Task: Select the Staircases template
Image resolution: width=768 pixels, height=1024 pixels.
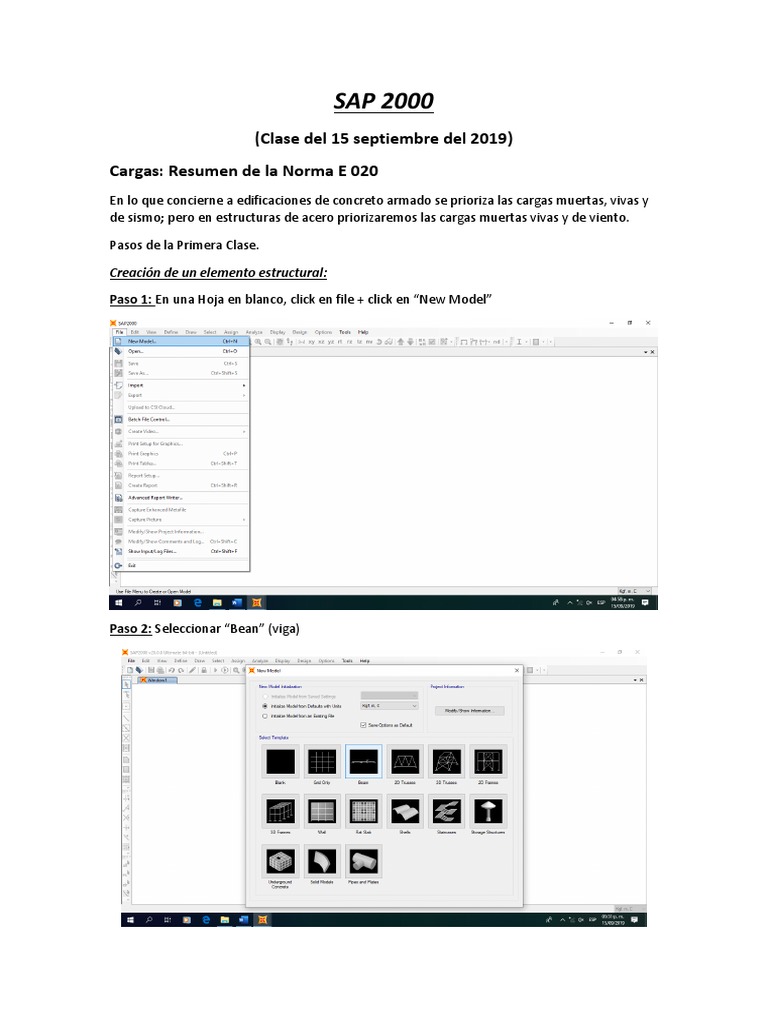Action: [x=447, y=811]
